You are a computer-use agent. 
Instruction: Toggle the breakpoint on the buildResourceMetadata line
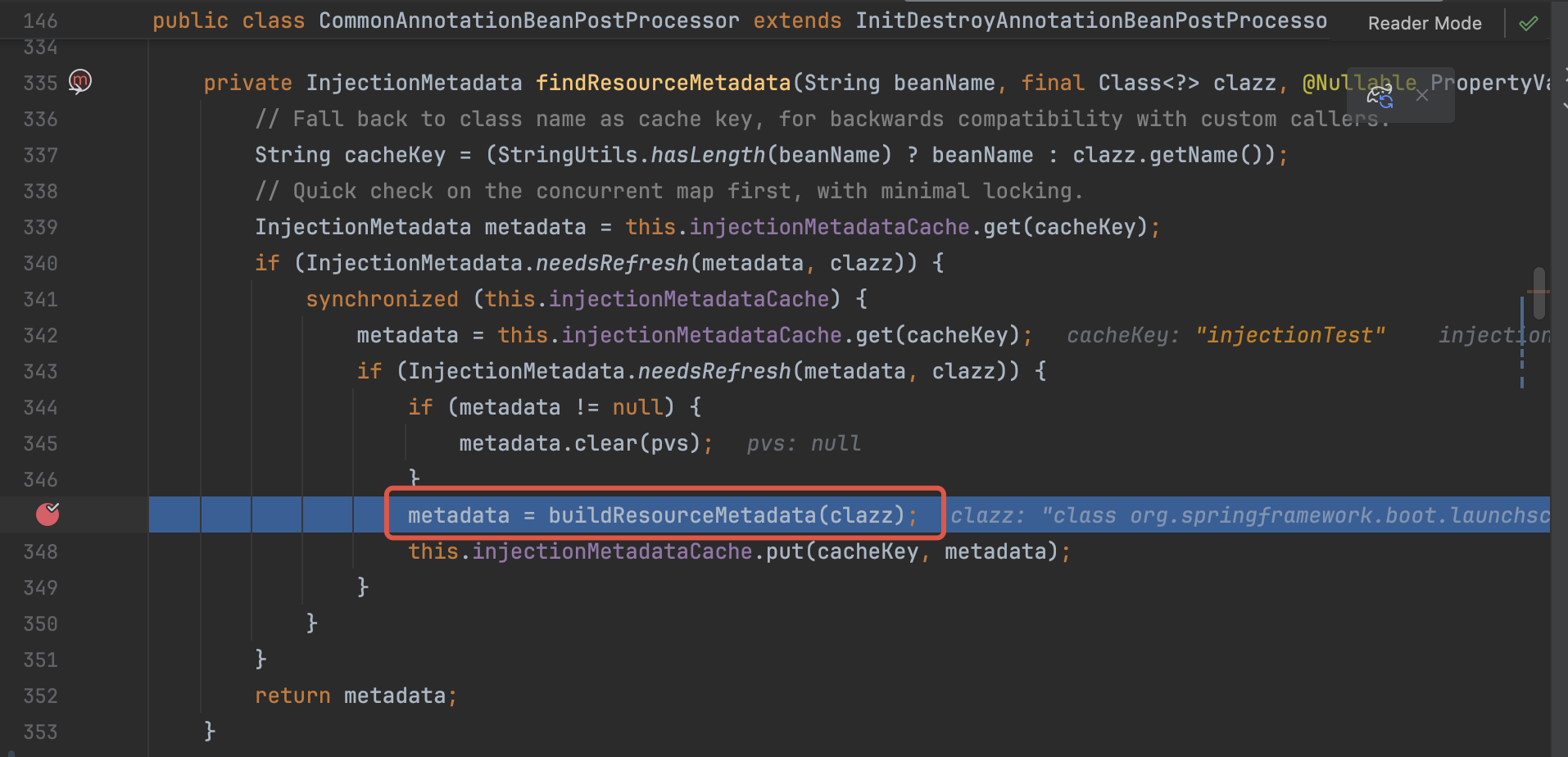click(x=48, y=514)
